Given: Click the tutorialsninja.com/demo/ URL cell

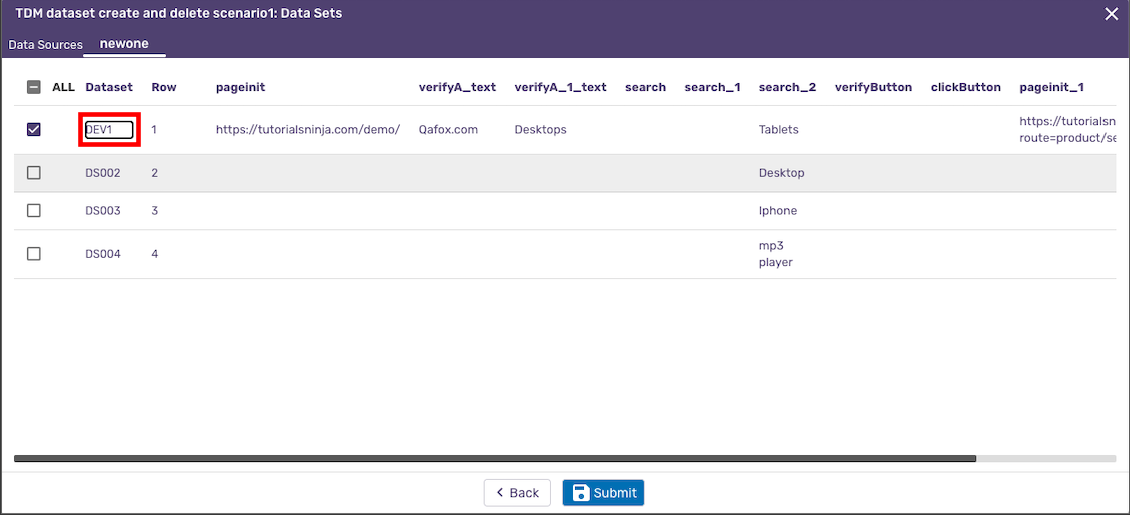Looking at the screenshot, I should [x=308, y=130].
